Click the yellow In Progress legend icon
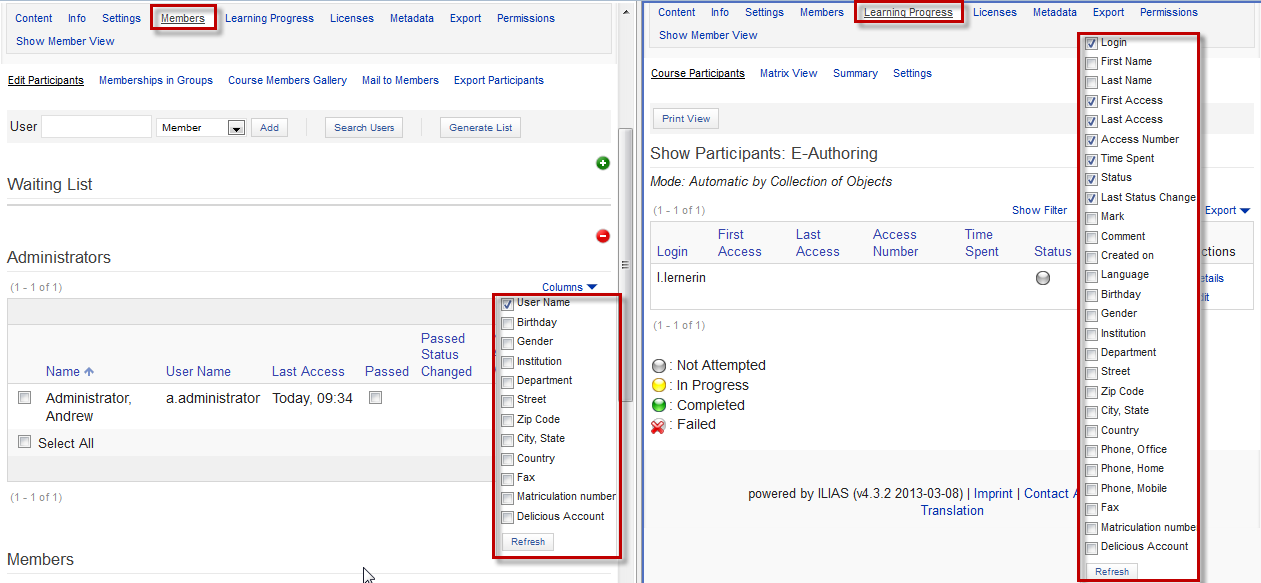1261x583 pixels. [x=659, y=386]
